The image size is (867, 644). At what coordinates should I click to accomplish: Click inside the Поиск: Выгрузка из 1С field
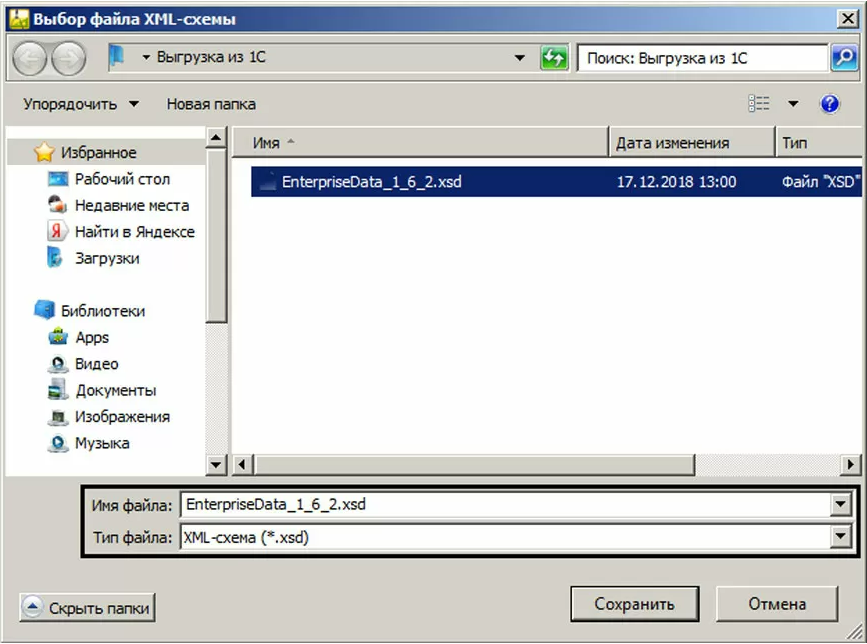[x=702, y=57]
